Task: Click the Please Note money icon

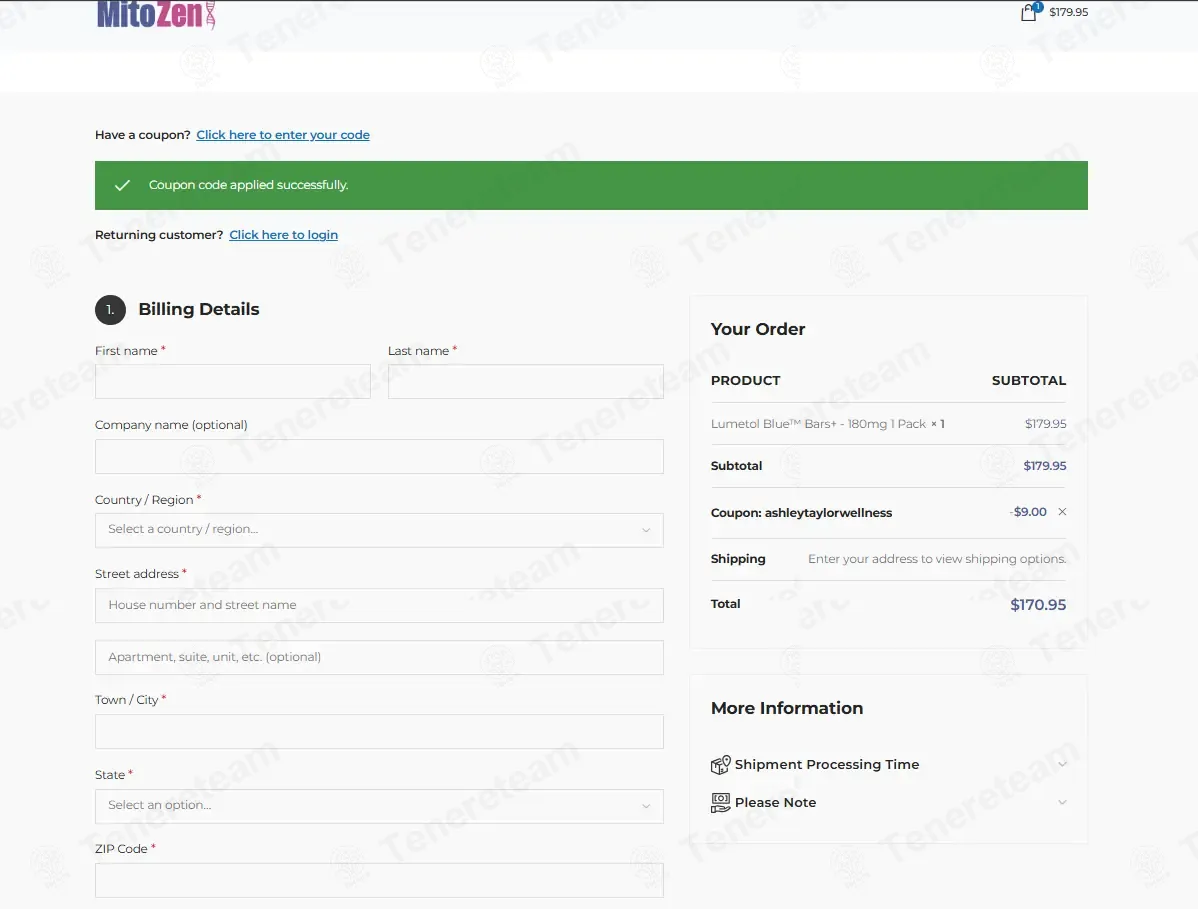Action: (x=720, y=803)
